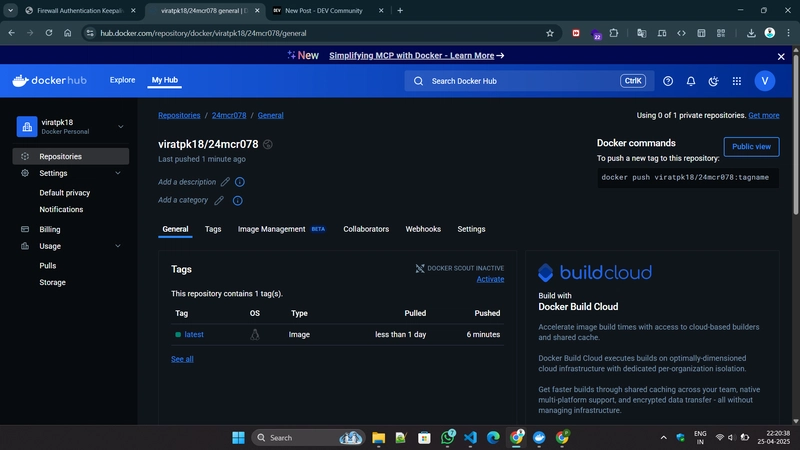
Task: Expand the viratpk18 account switcher
Action: click(120, 127)
